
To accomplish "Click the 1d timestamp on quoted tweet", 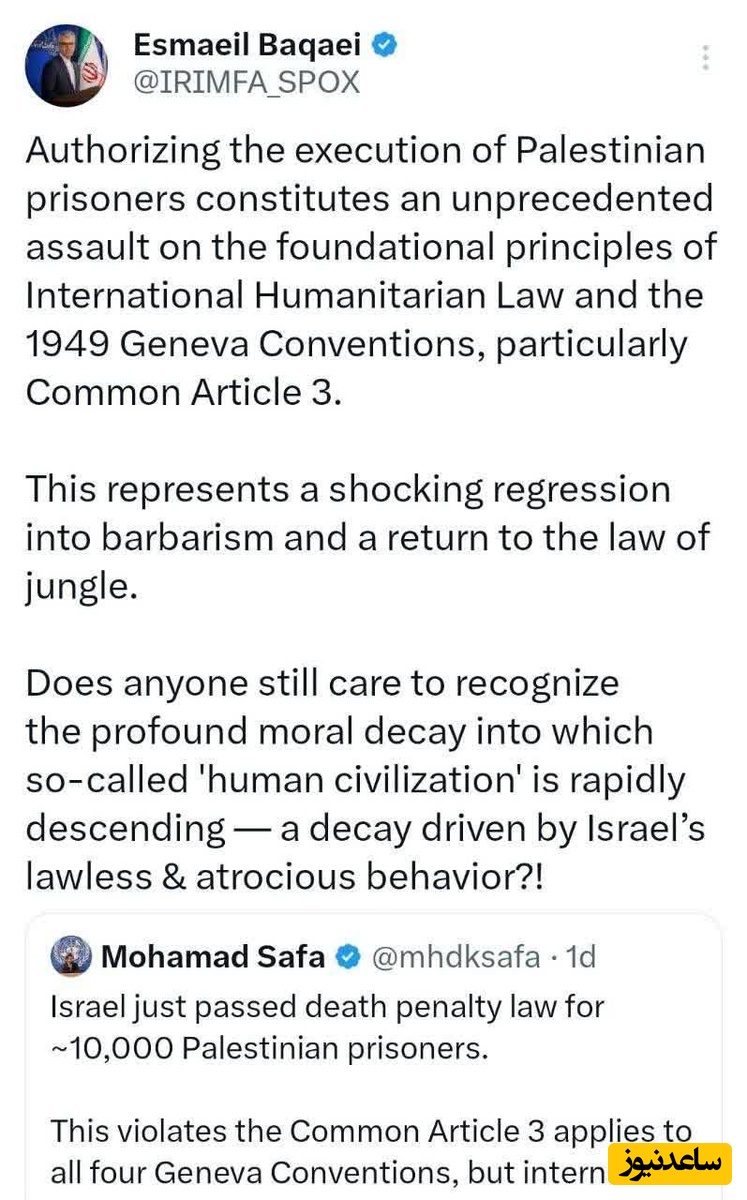I will 580,957.
